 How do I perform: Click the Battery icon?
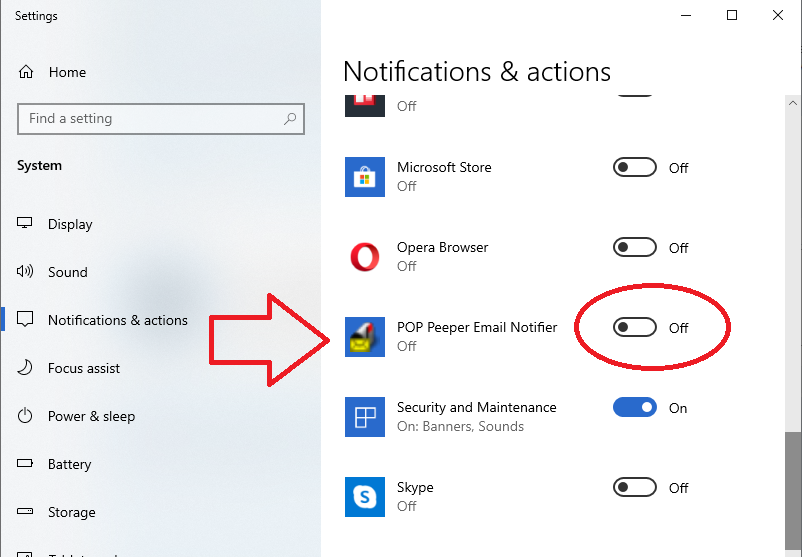tap(25, 463)
